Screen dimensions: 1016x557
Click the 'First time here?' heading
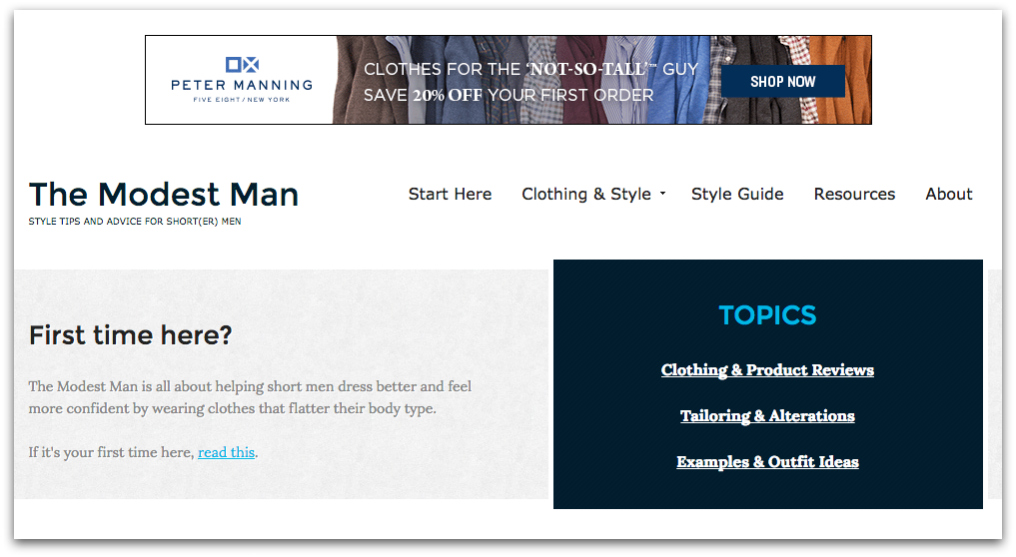pos(130,335)
